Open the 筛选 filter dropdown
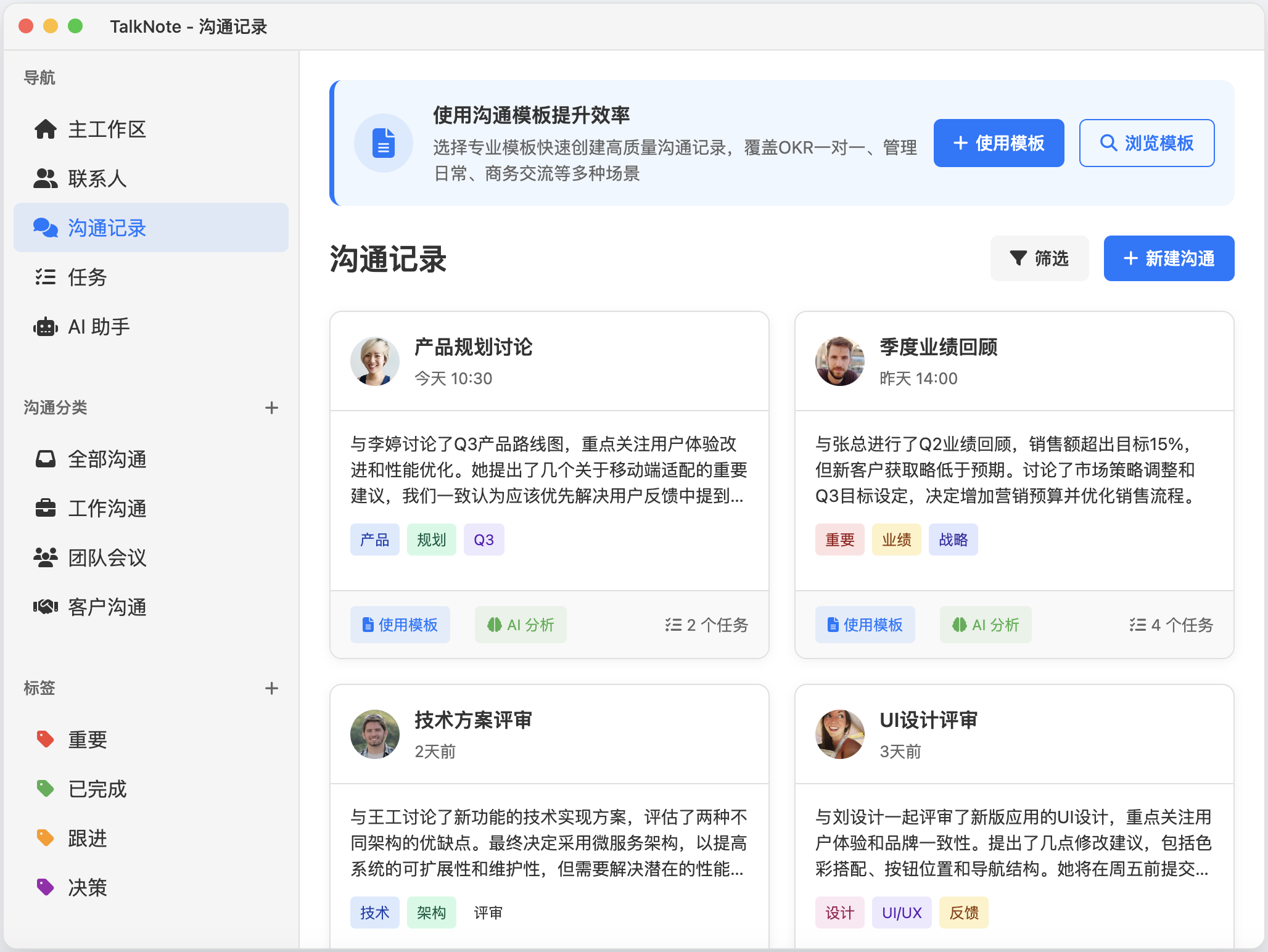This screenshot has width=1268, height=952. (x=1039, y=258)
